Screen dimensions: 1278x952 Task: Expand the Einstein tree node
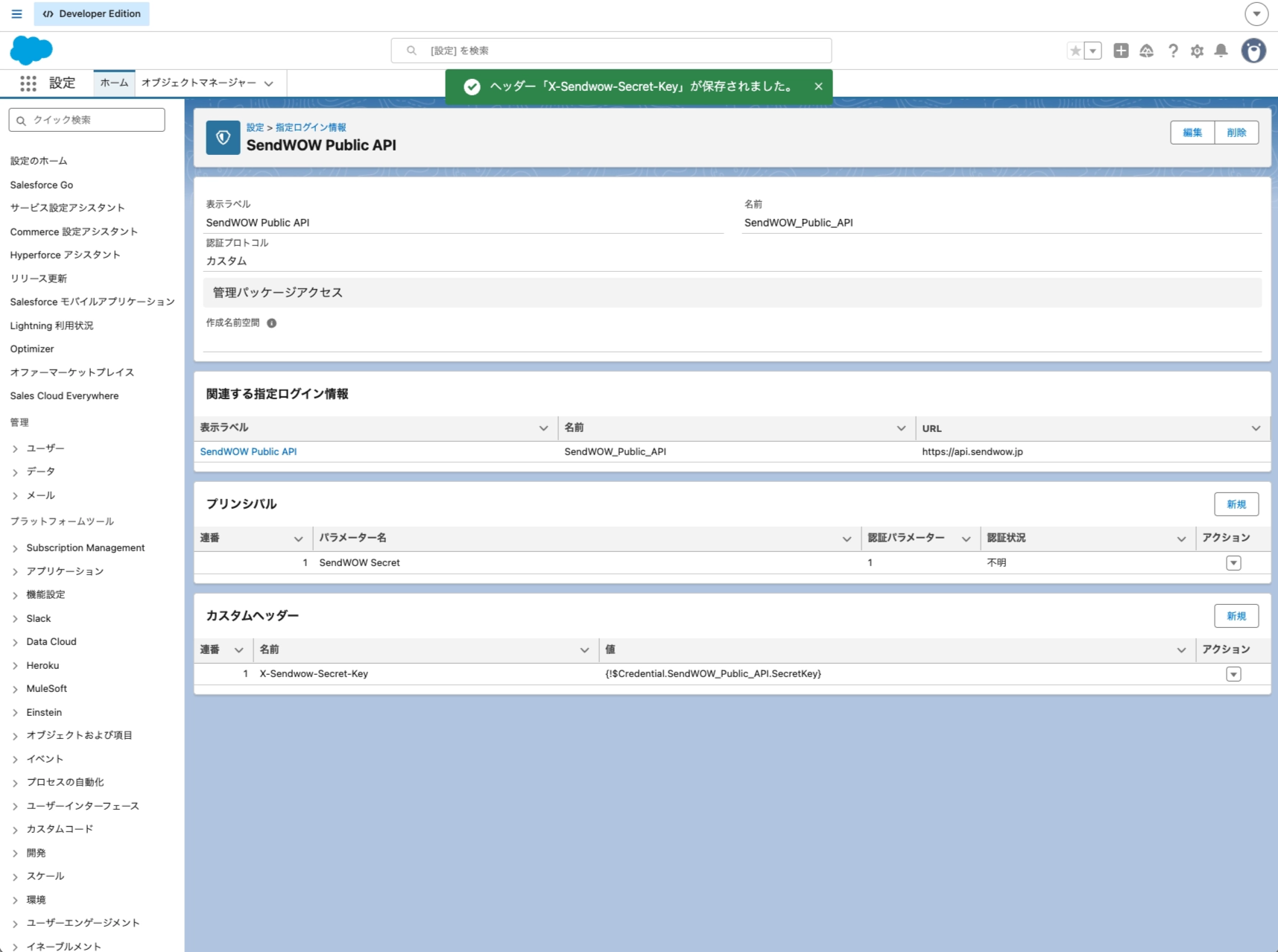point(15,713)
